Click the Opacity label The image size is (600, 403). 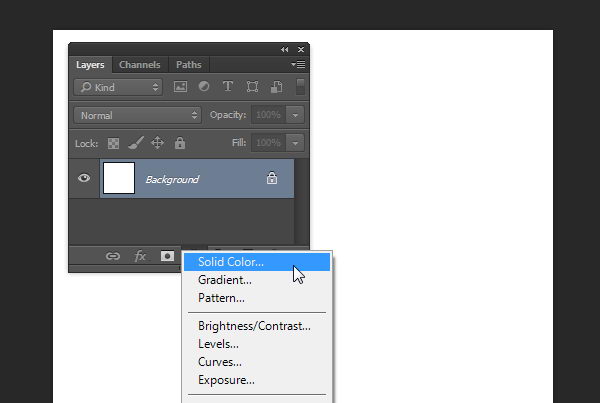(x=228, y=115)
